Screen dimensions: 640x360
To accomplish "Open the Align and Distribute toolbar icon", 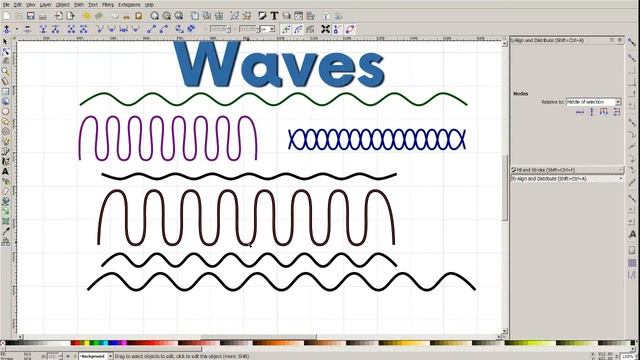I will click(x=311, y=16).
